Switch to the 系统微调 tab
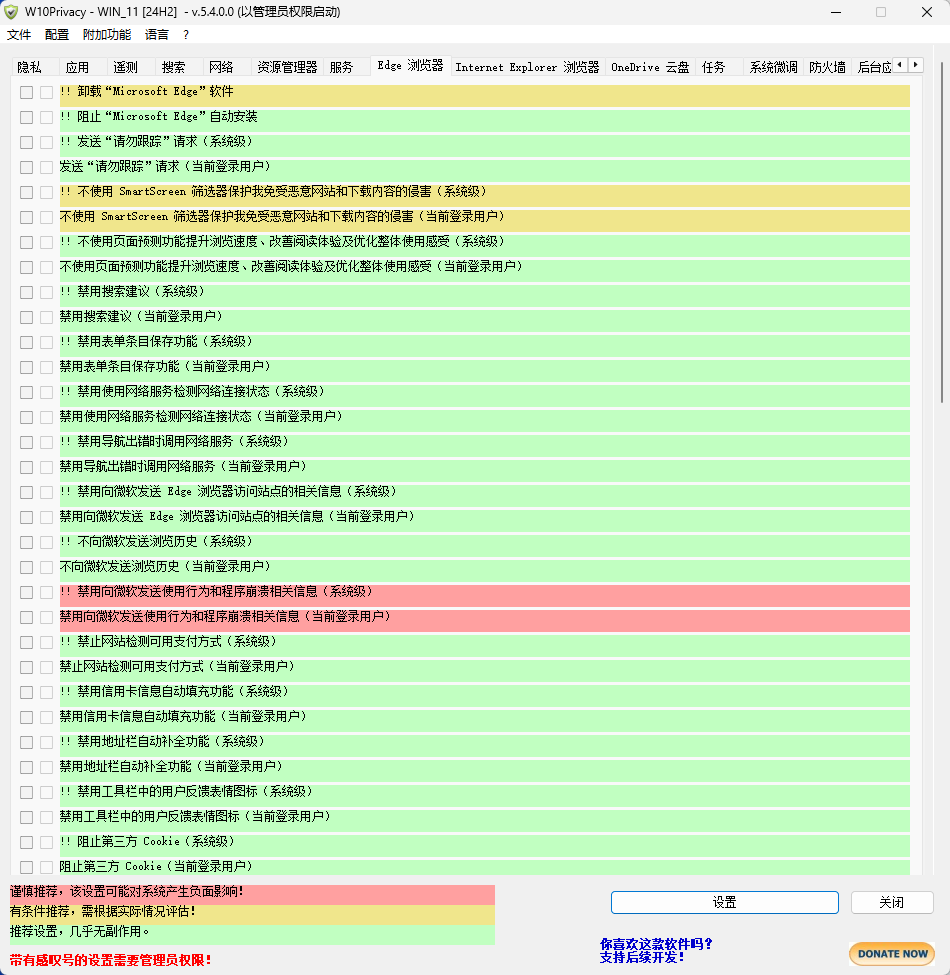 (773, 67)
